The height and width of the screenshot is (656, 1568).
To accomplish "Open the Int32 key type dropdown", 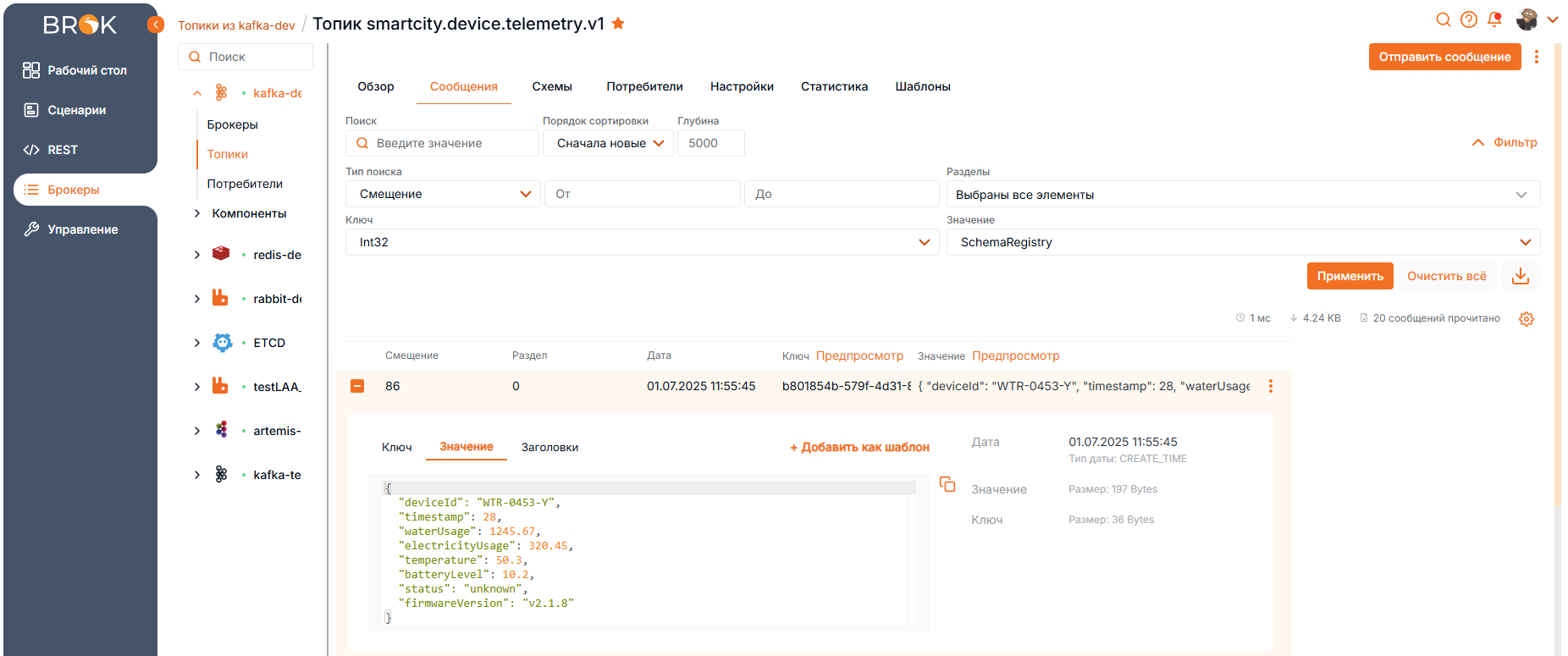I will (x=642, y=242).
